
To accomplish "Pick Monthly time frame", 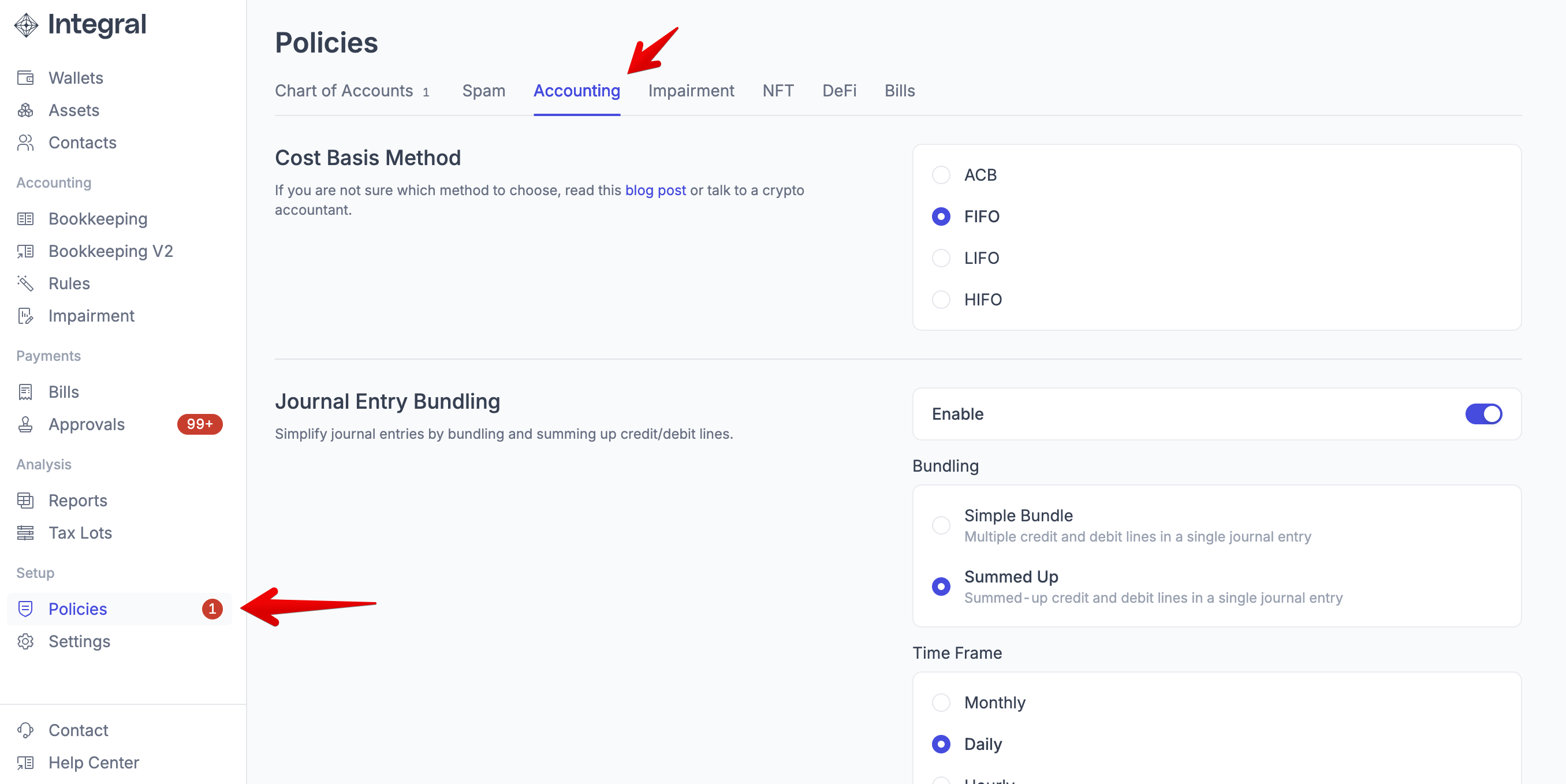I will tap(941, 703).
